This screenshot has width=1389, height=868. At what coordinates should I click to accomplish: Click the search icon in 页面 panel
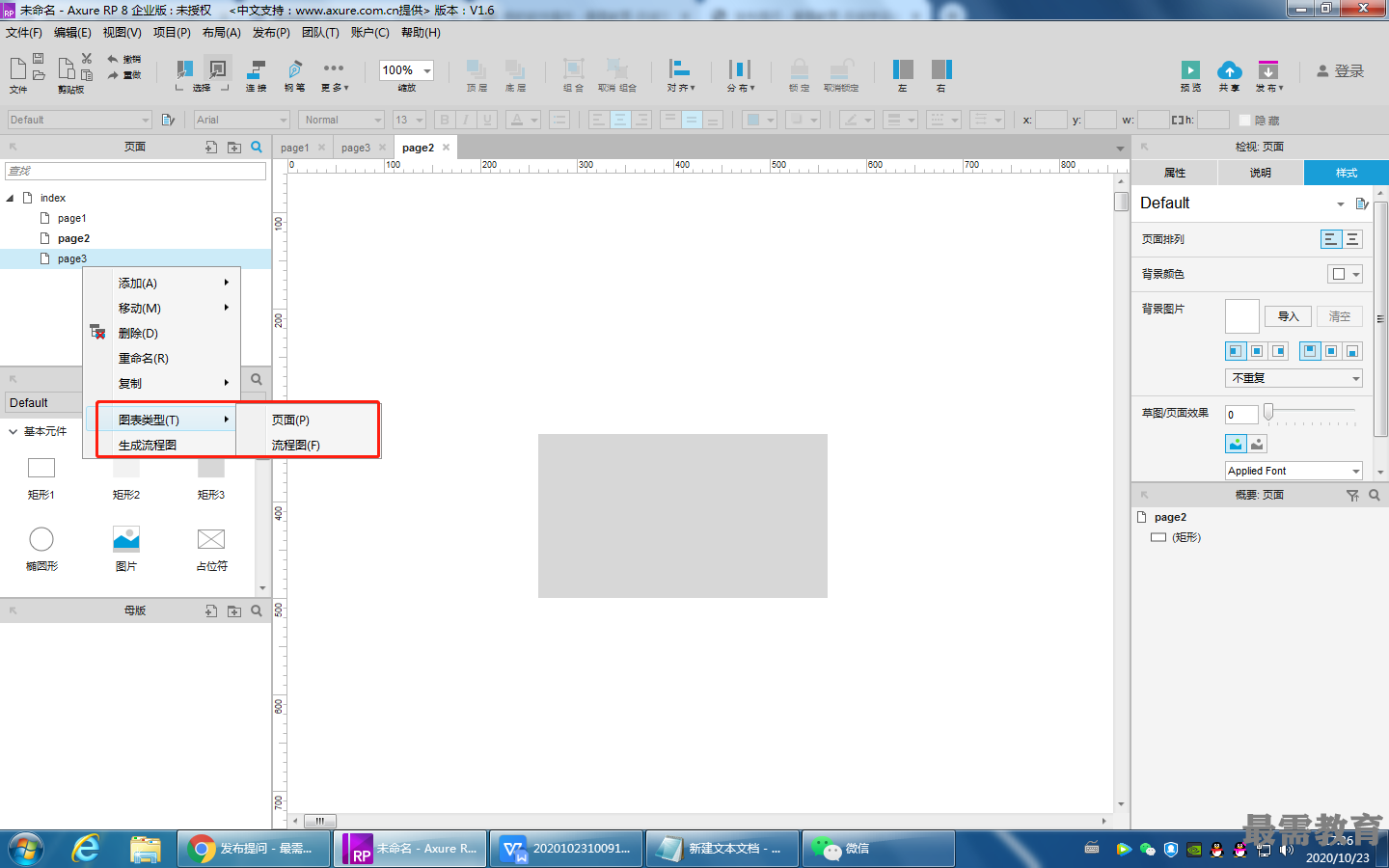click(x=257, y=147)
